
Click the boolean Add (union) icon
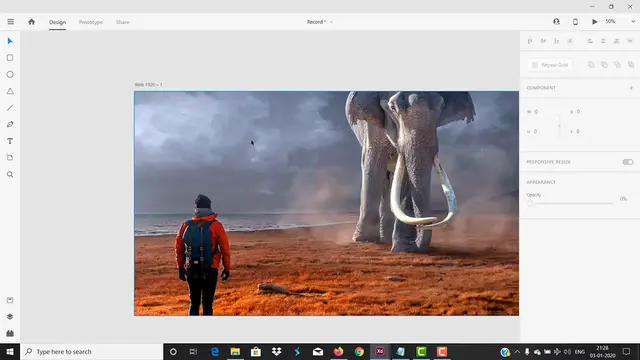click(x=591, y=64)
